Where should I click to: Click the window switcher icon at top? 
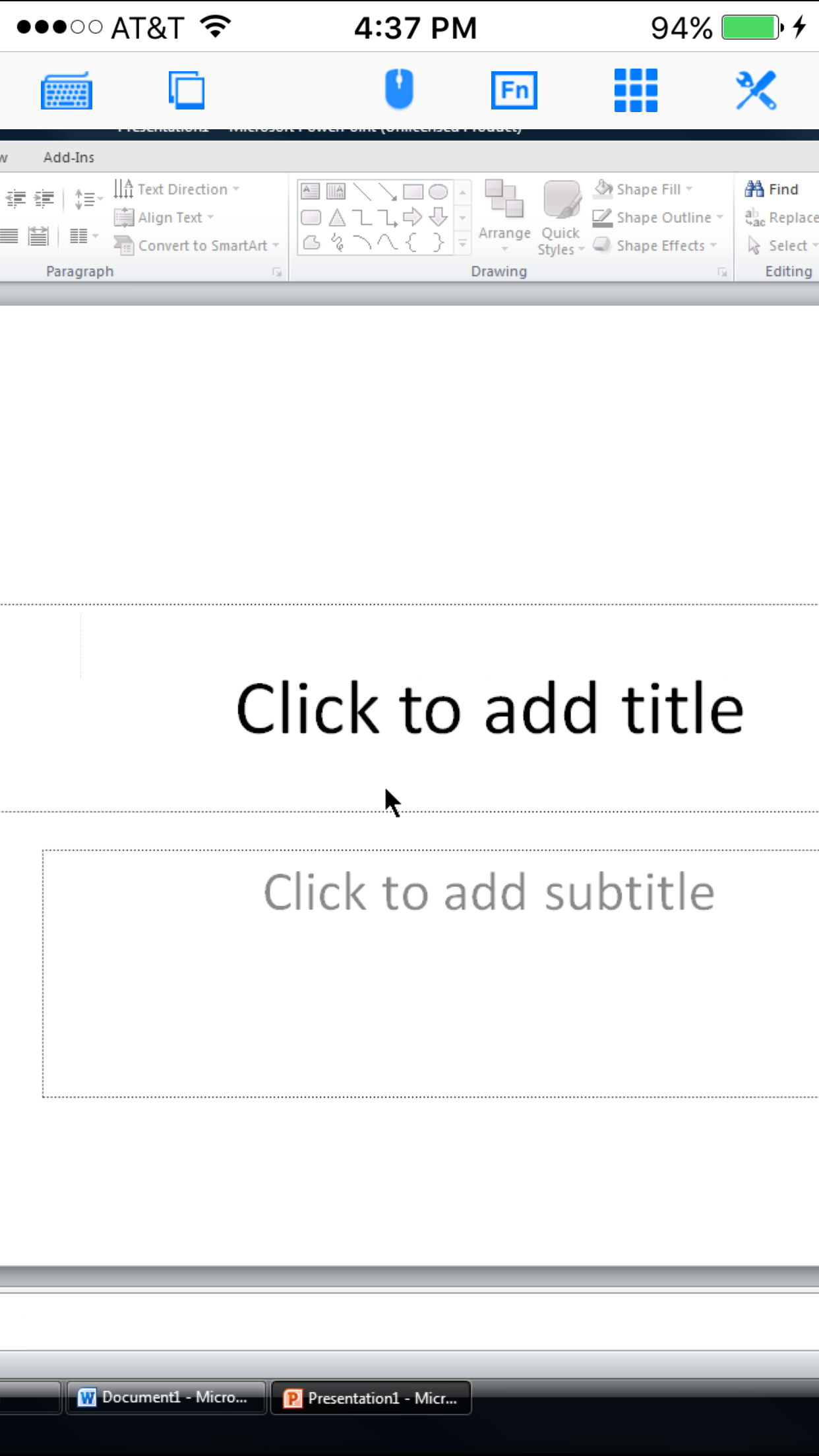(x=185, y=90)
